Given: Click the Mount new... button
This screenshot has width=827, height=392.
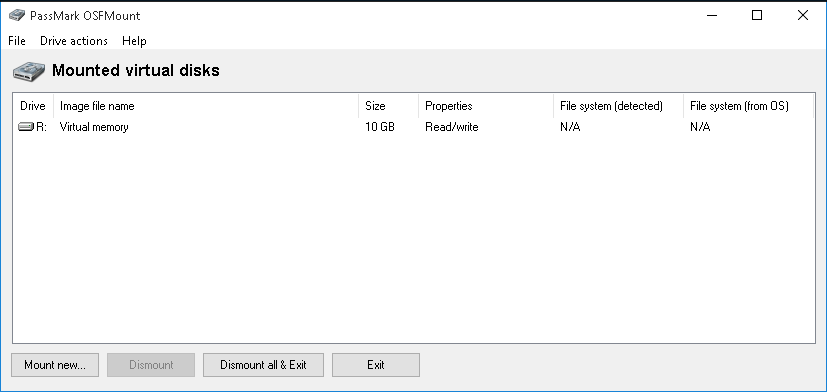Looking at the screenshot, I should tap(55, 365).
